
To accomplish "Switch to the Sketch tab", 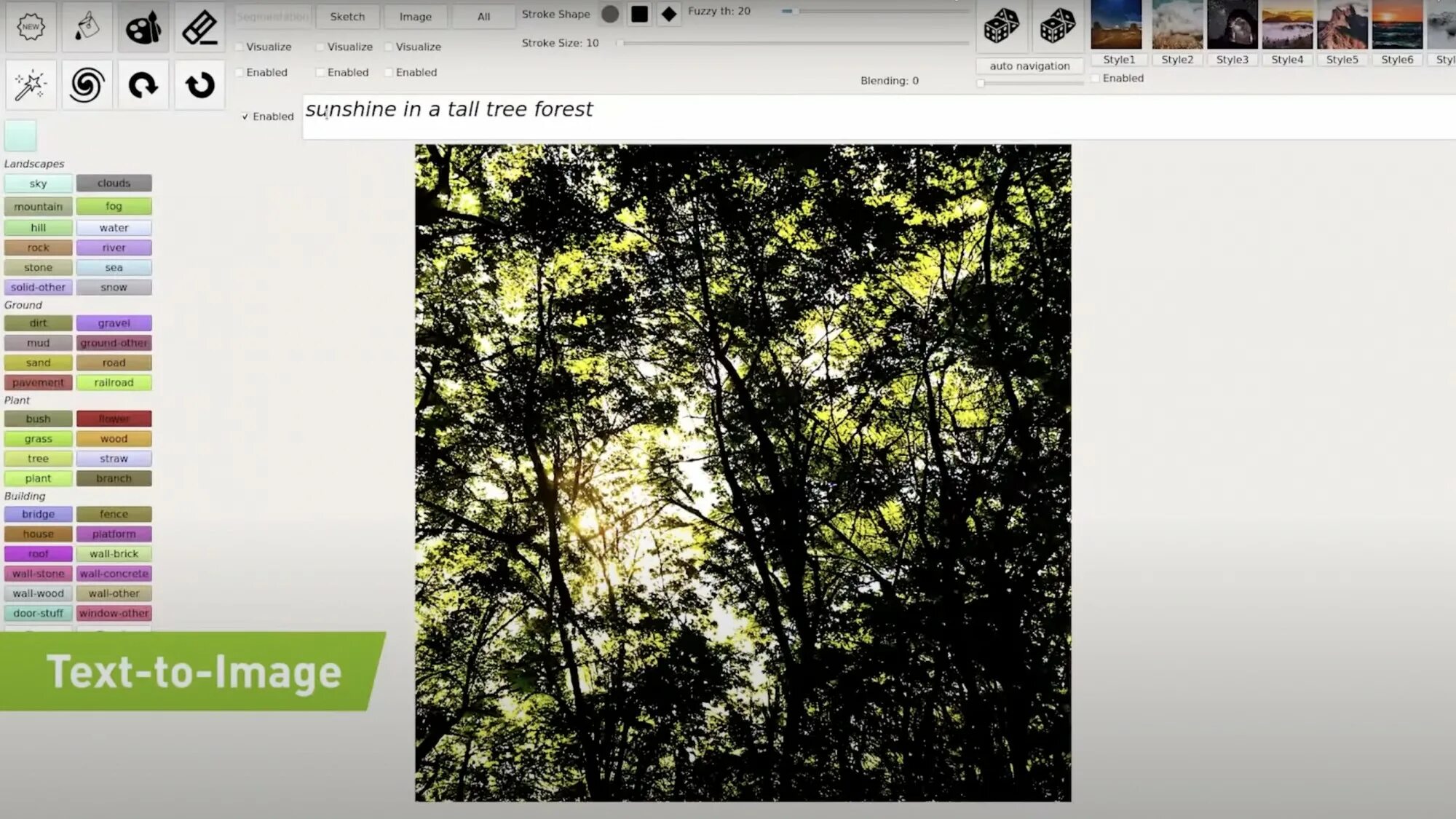I will click(x=346, y=15).
